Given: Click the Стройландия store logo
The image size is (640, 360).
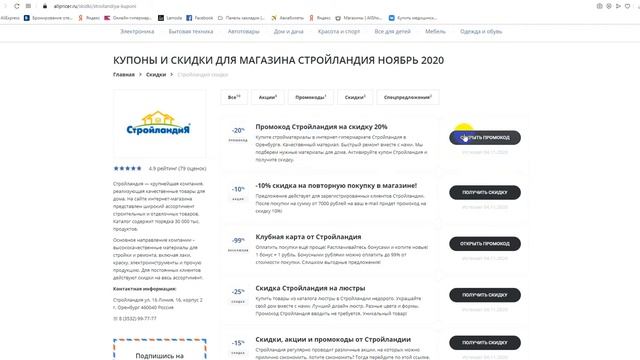Looking at the screenshot, I should coord(158,123).
